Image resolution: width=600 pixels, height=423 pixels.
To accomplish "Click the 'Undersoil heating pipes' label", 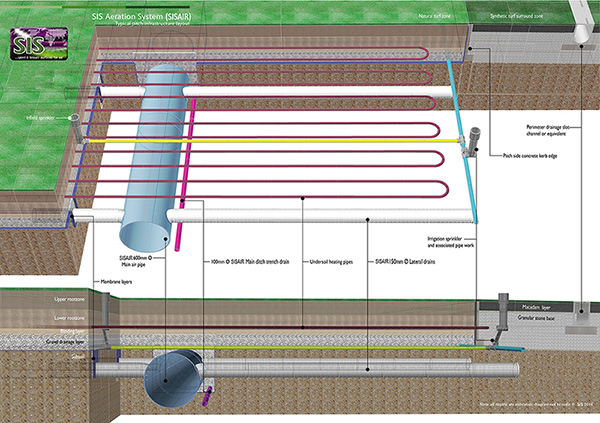I will (331, 262).
